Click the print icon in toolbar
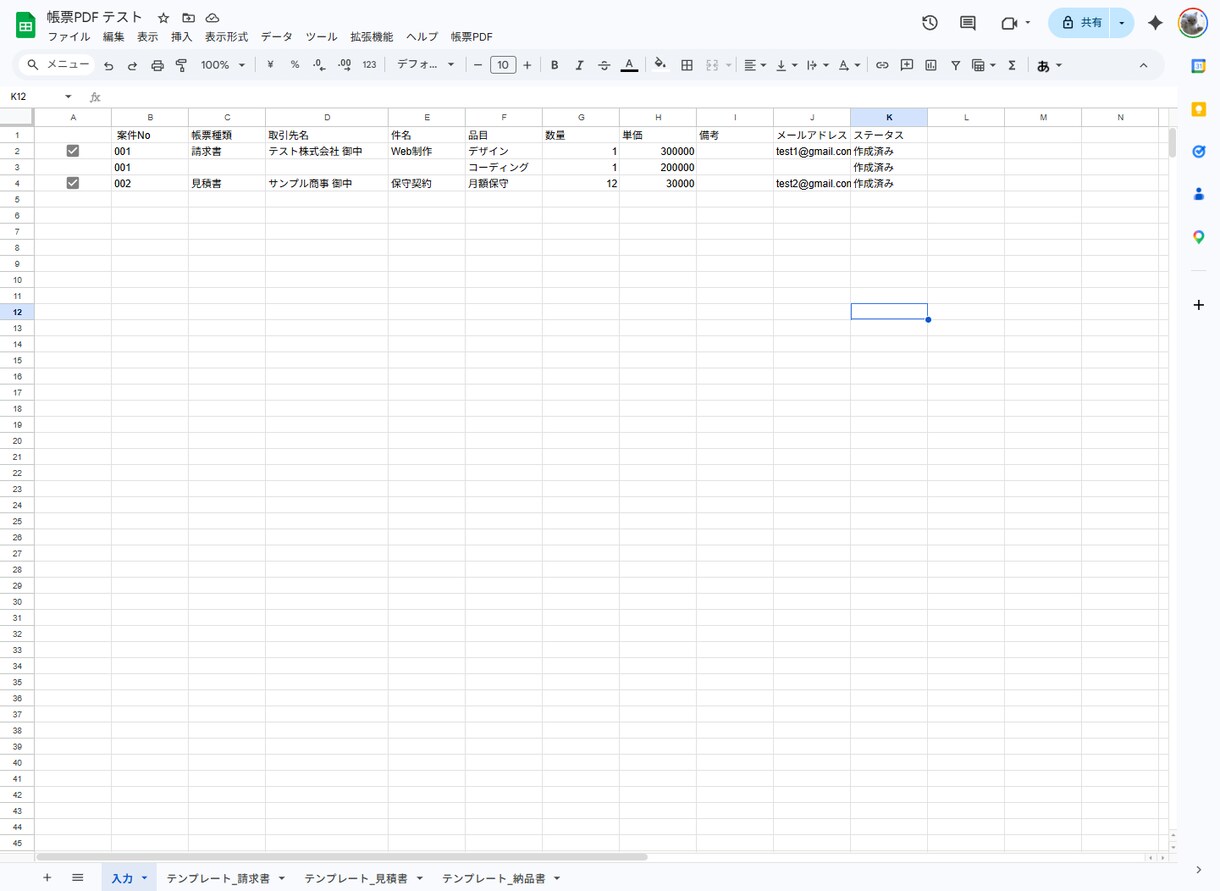This screenshot has width=1220, height=891. (157, 65)
